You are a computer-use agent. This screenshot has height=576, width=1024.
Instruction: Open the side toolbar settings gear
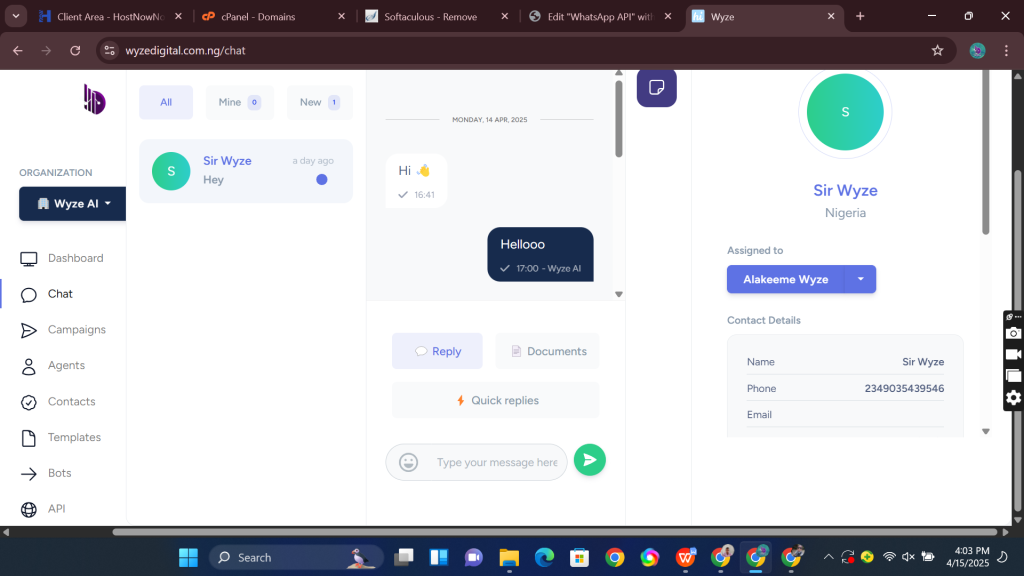(1014, 398)
